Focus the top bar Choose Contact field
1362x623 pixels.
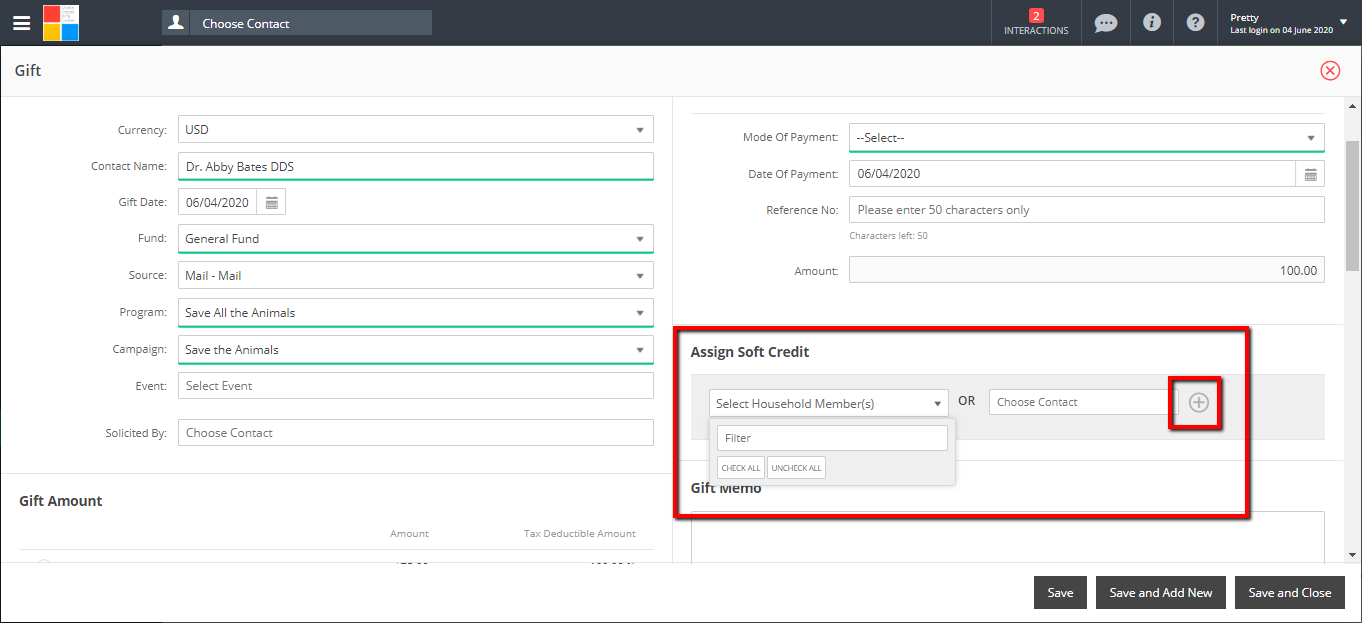pos(311,23)
